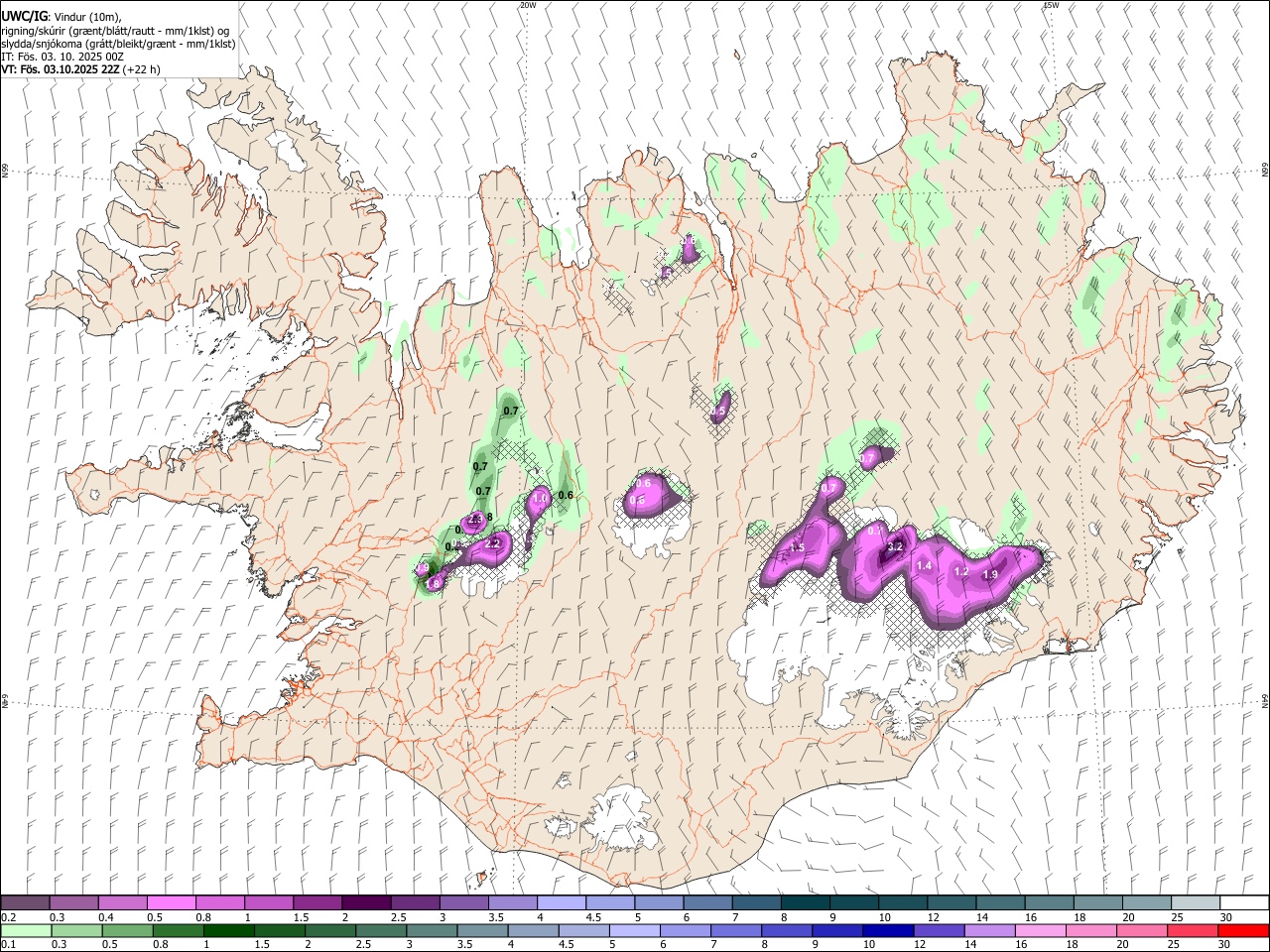The height and width of the screenshot is (952, 1270).
Task: Click the pink 0.5–0.8 snow legend swatch
Action: click(172, 903)
